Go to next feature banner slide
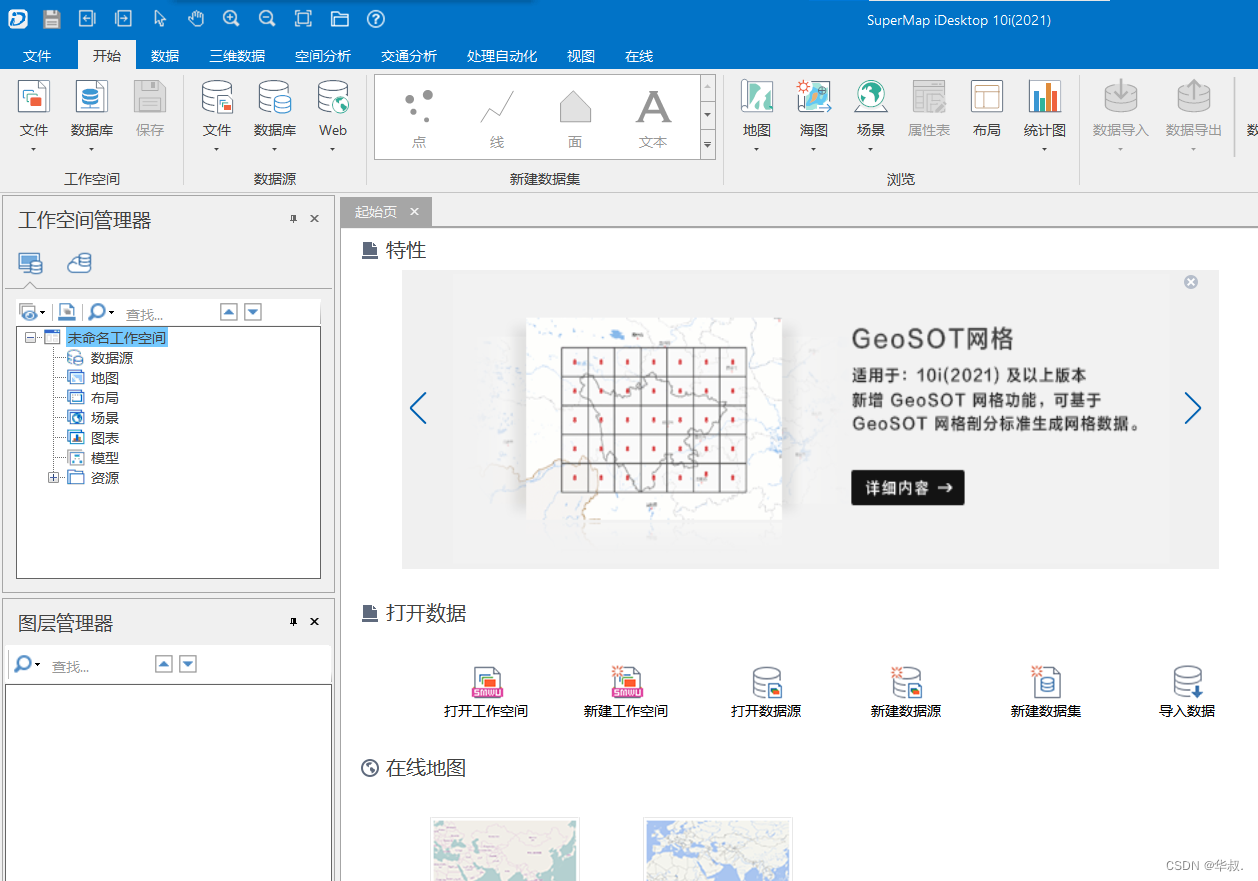 (1192, 408)
